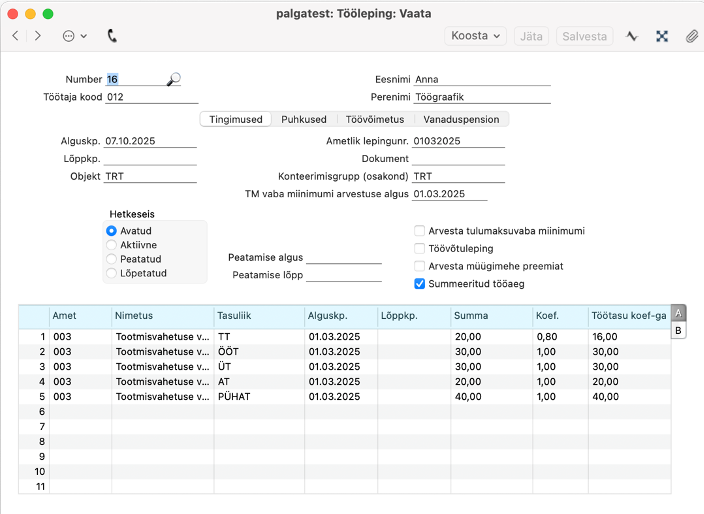Enable Arvesta tulumaksuvaba miinimumi checkbox
This screenshot has width=704, height=514.
(420, 231)
